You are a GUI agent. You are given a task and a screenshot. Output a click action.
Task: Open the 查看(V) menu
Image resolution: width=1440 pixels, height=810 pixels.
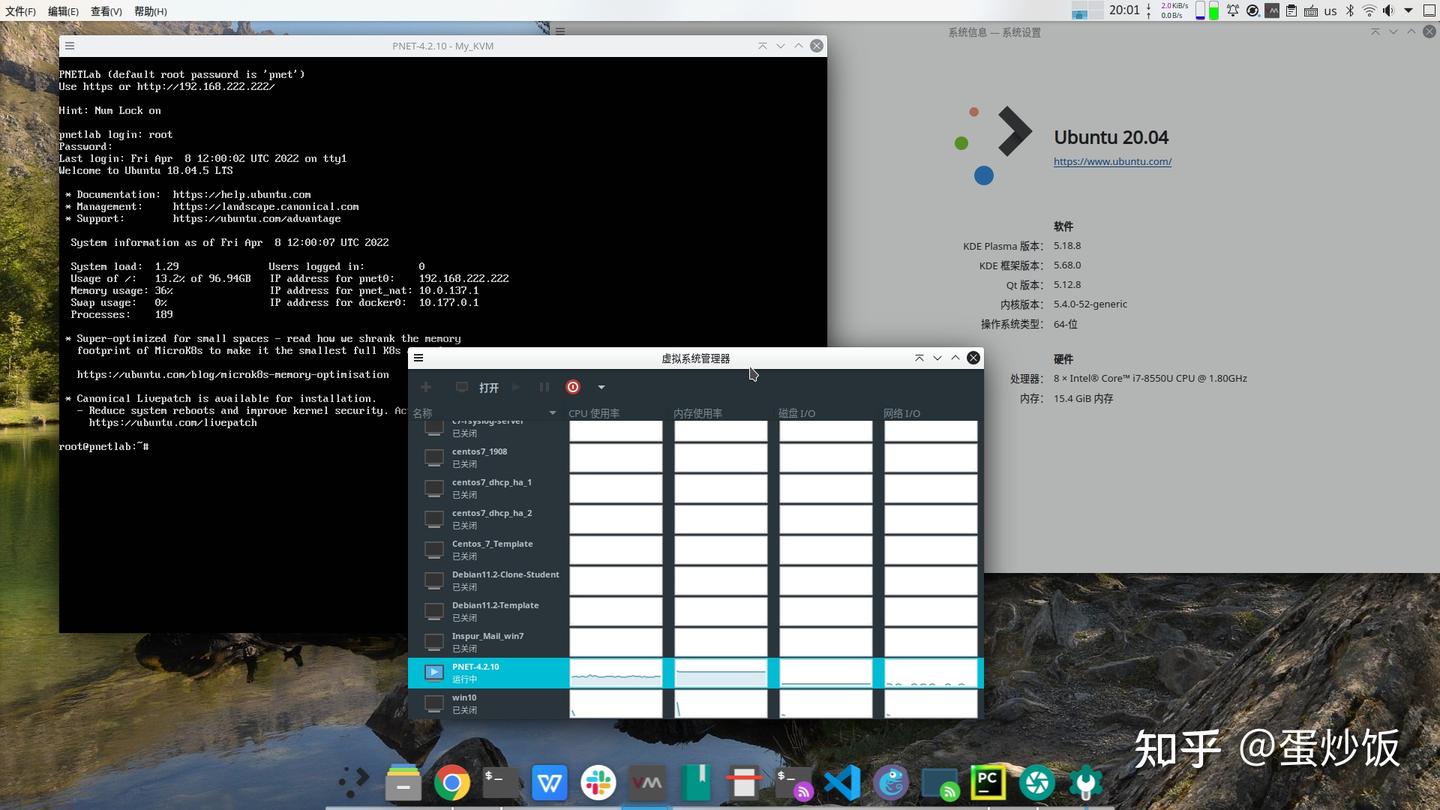[106, 11]
